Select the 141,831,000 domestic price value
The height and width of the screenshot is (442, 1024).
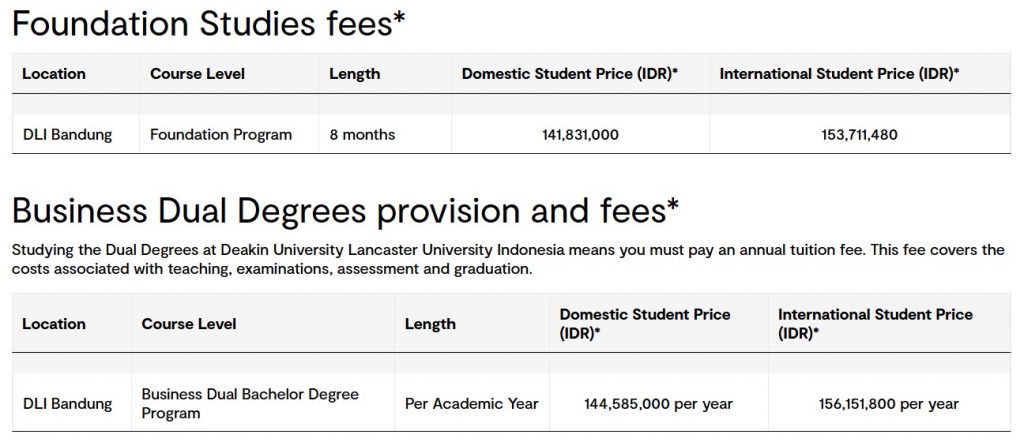point(580,134)
